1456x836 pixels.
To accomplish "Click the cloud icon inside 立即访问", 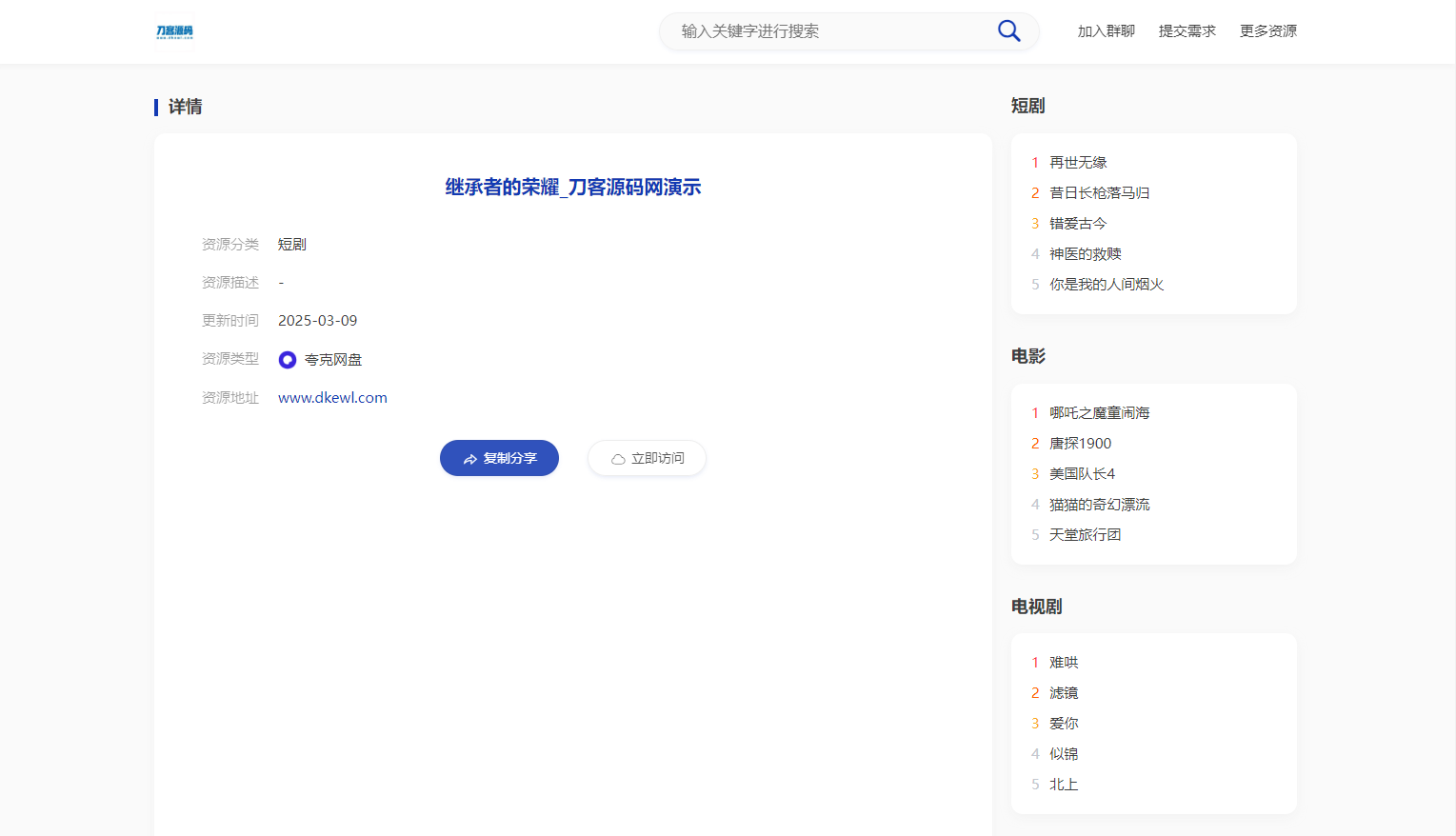I will click(616, 458).
